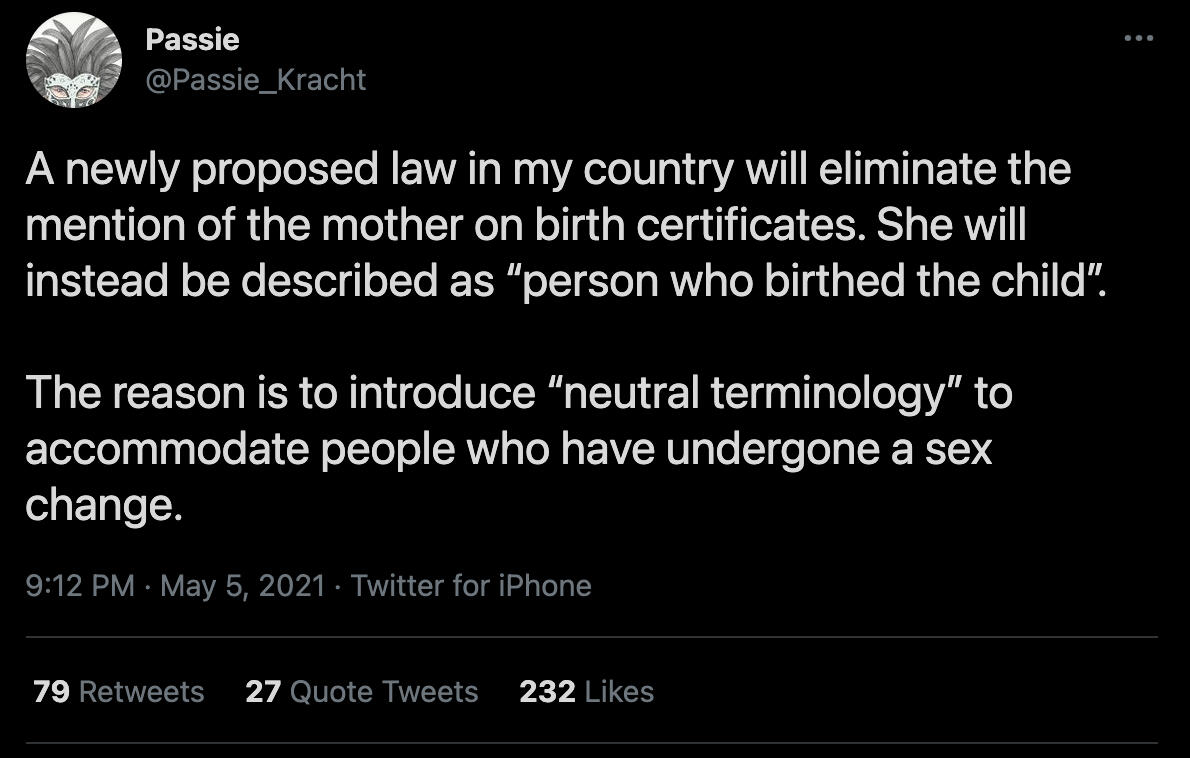1190x758 pixels.
Task: Click the quoted phrase "neutral terminology"
Action: (756, 393)
